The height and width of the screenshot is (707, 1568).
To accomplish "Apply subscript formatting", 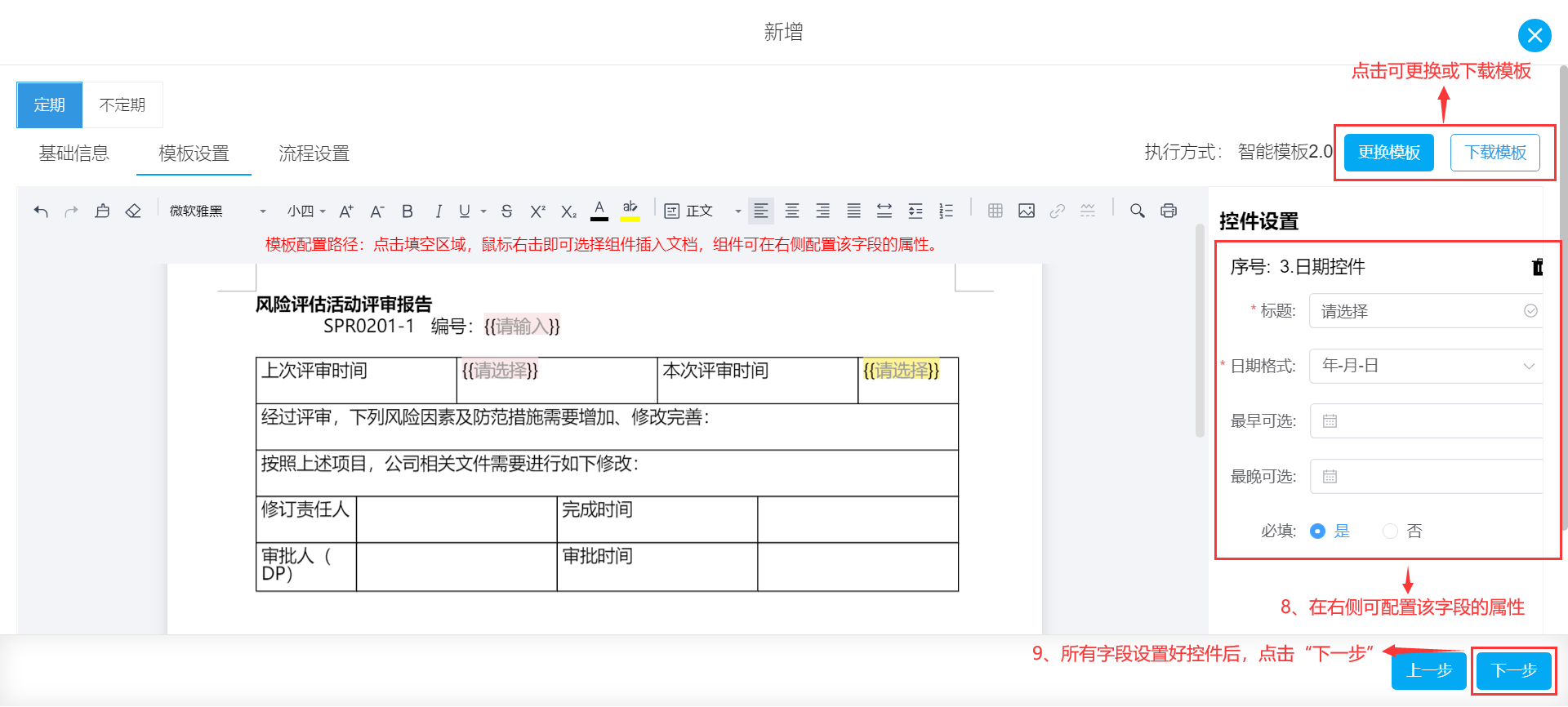I will point(568,211).
